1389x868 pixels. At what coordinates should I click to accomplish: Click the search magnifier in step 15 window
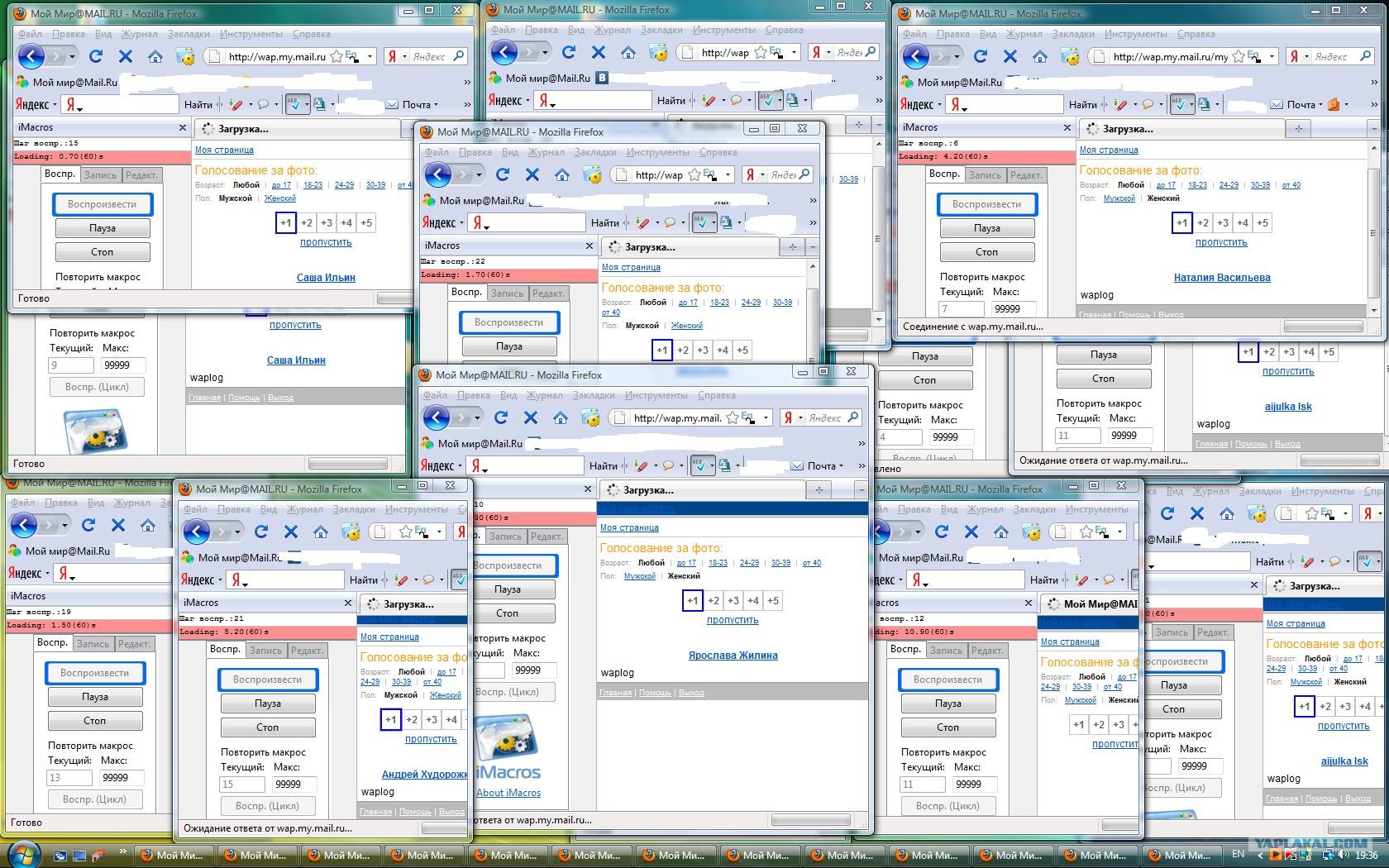[x=459, y=56]
